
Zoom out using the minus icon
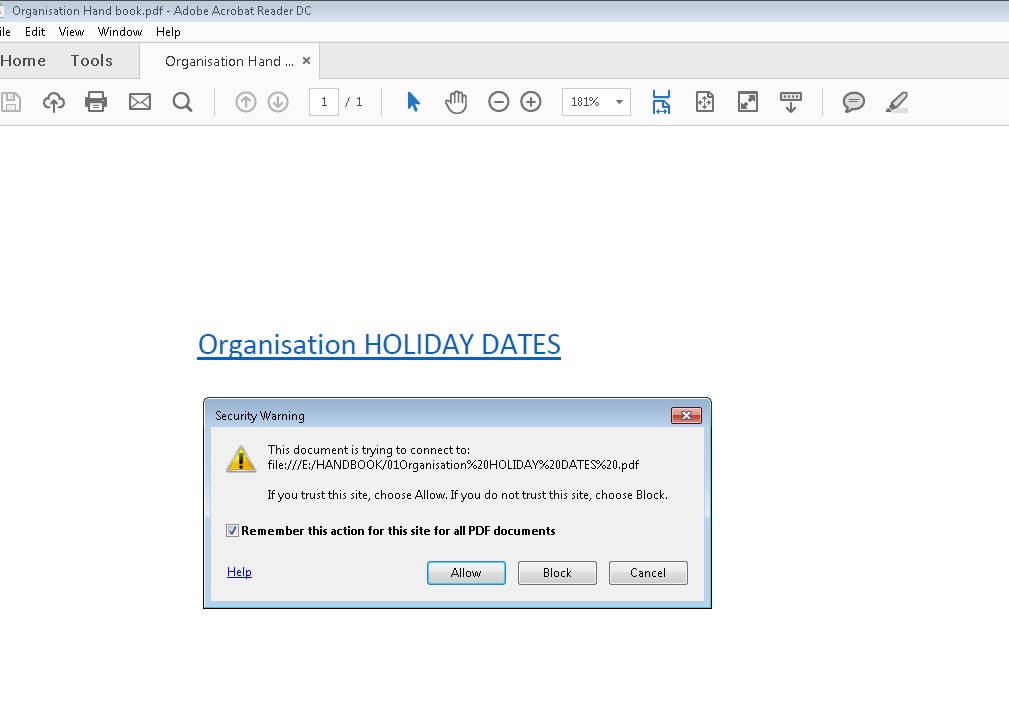tap(499, 101)
